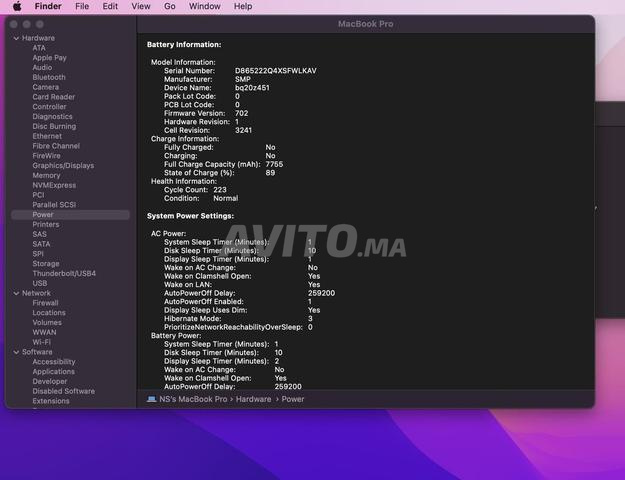Click Power in the bottom path bar
Image resolution: width=625 pixels, height=480 pixels.
[x=293, y=399]
